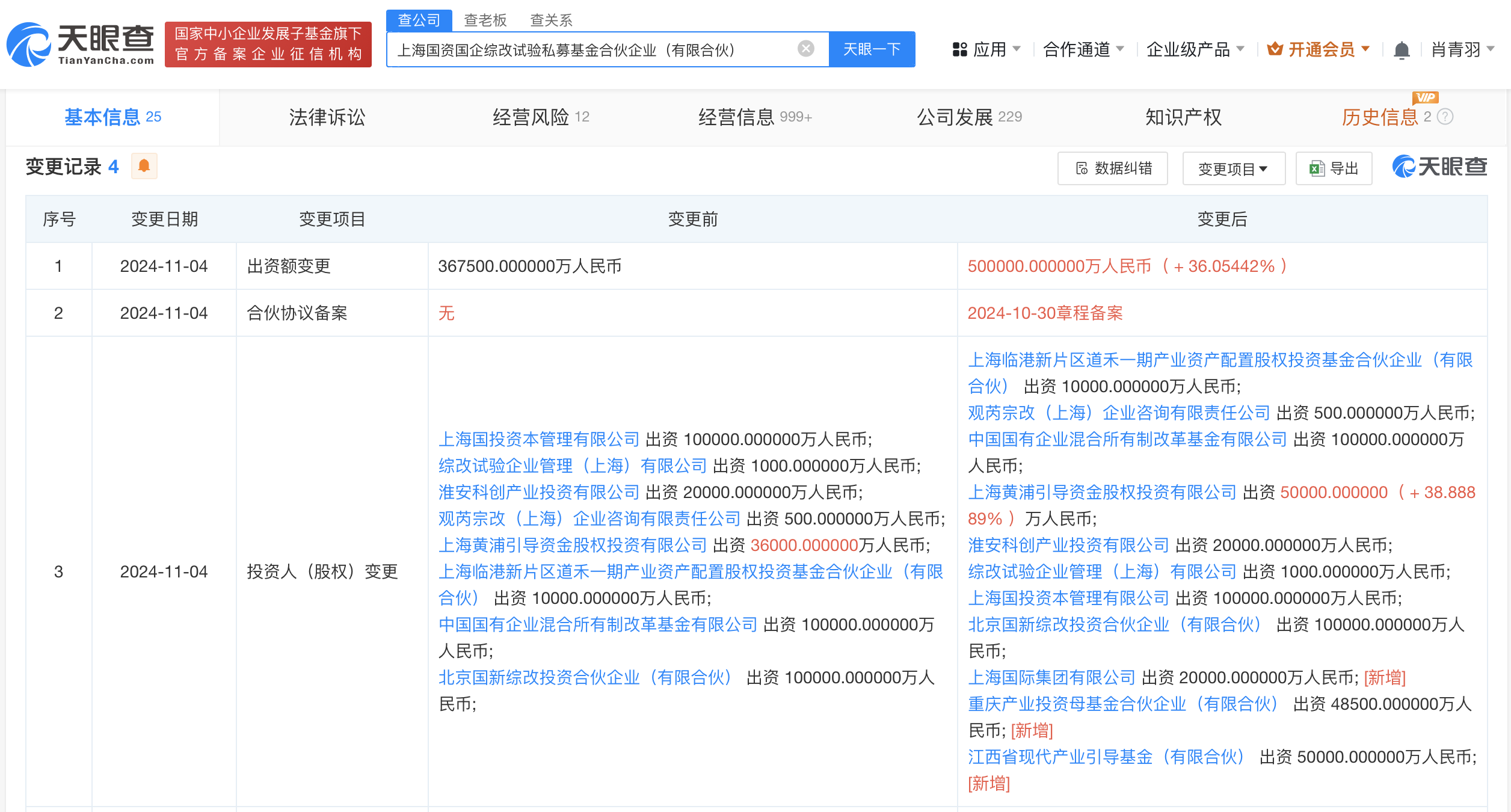Open 上海黄浦引导资金股权投资有限公司 in 变更后 column
The image size is (1511, 812).
point(1102,492)
